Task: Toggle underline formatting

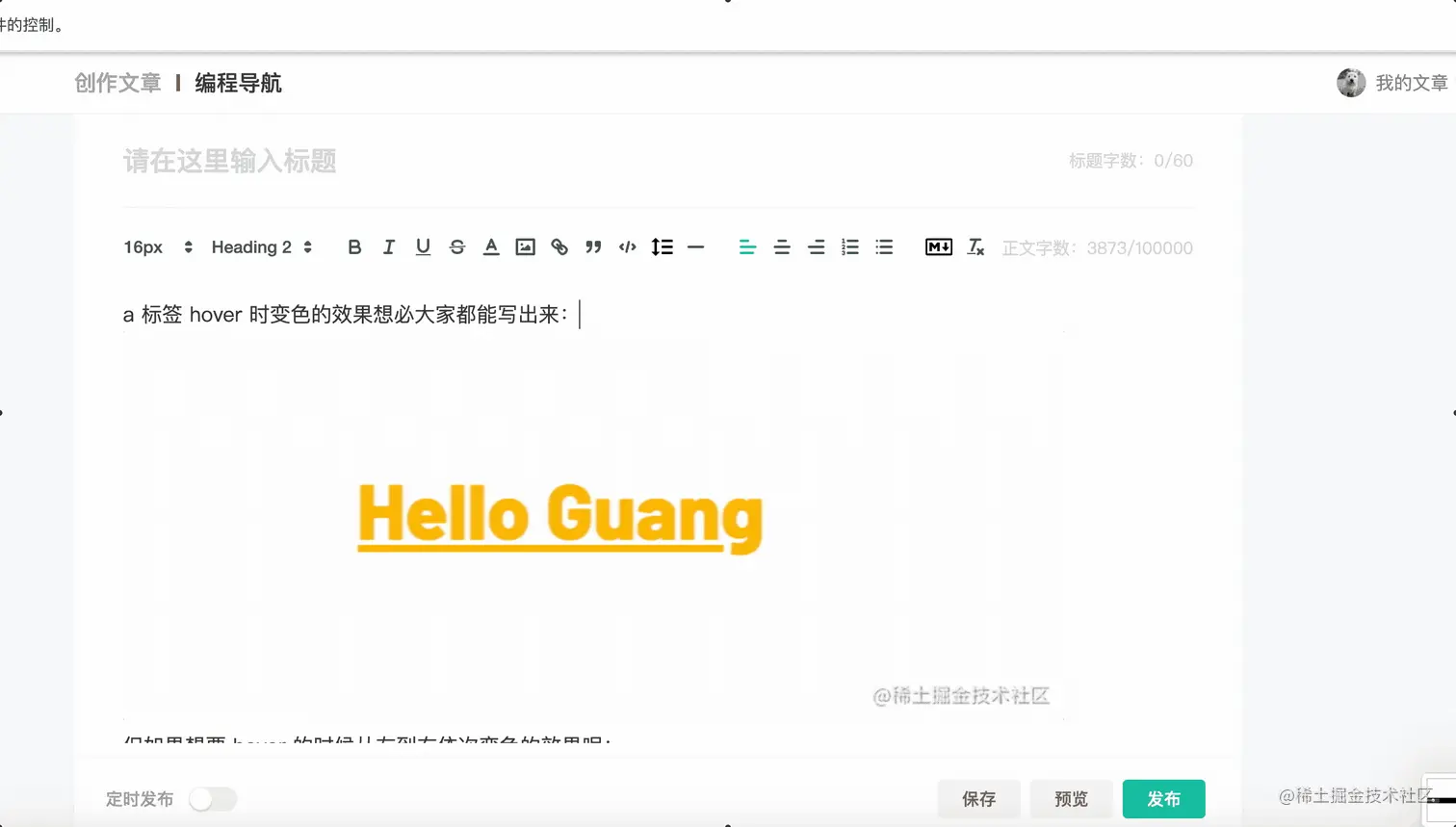Action: point(423,247)
